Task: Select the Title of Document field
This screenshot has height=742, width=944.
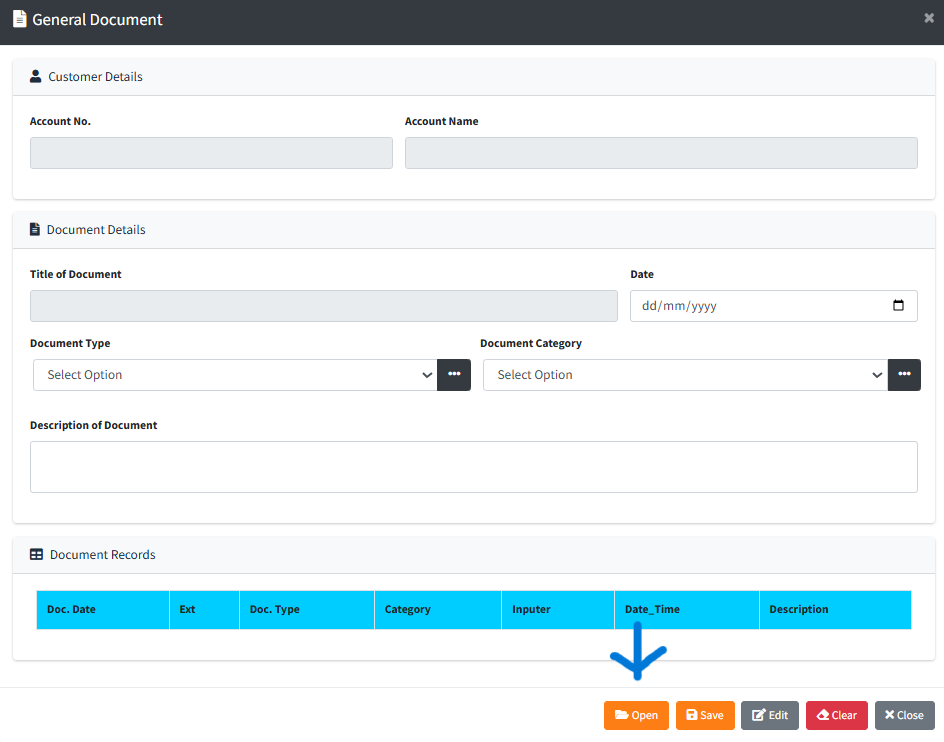Action: pos(323,306)
